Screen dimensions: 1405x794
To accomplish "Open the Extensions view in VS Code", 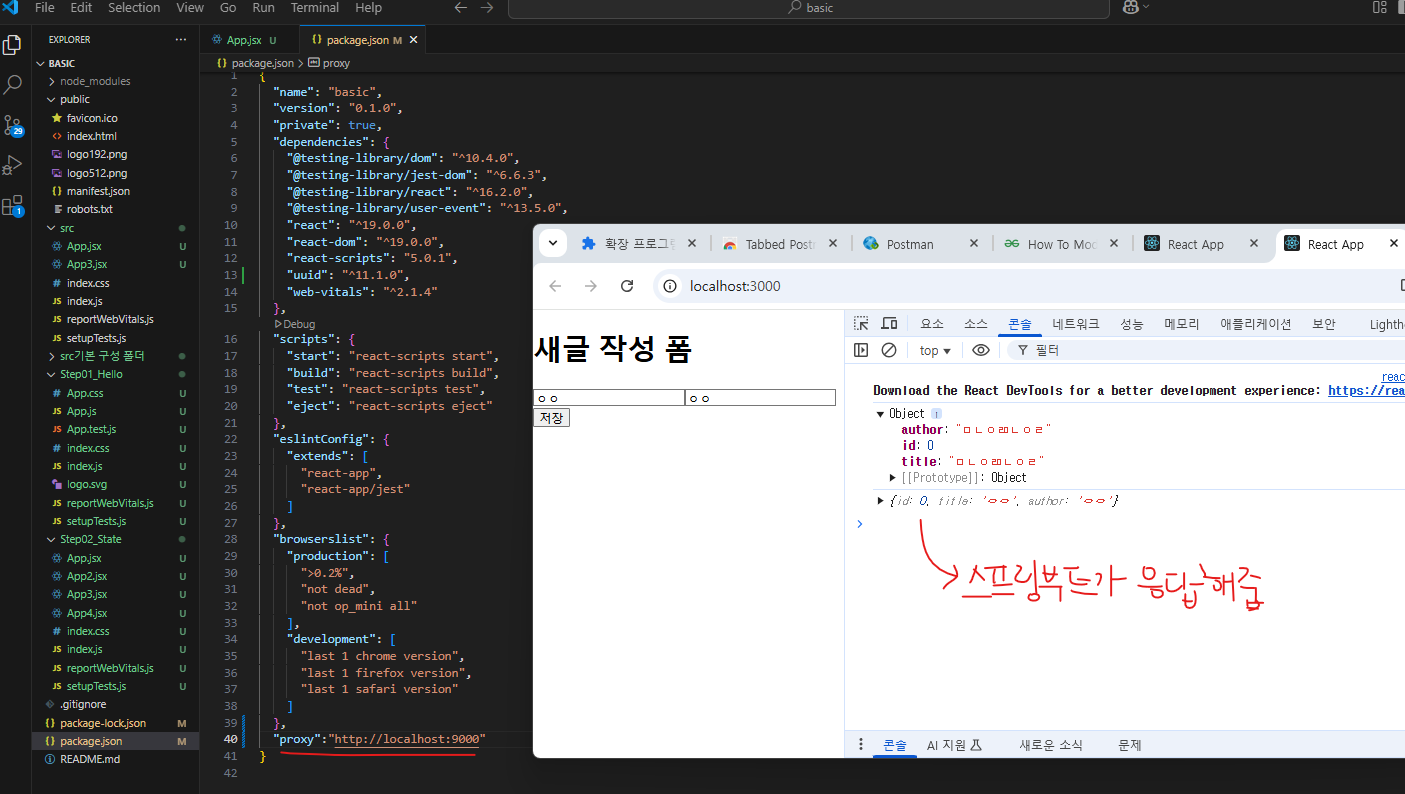I will 13,206.
